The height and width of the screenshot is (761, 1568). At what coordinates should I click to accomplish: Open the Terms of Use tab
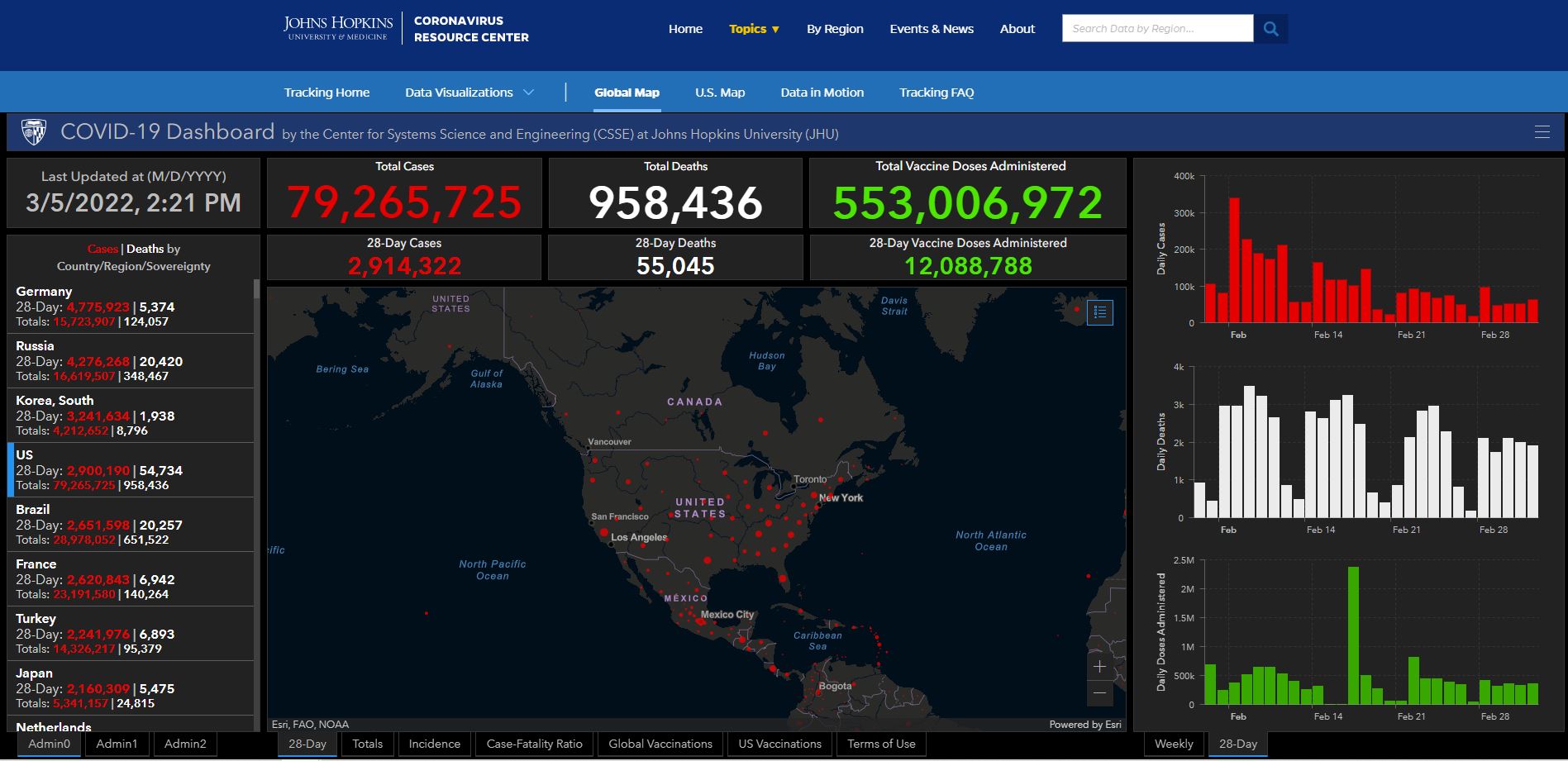pyautogui.click(x=881, y=744)
